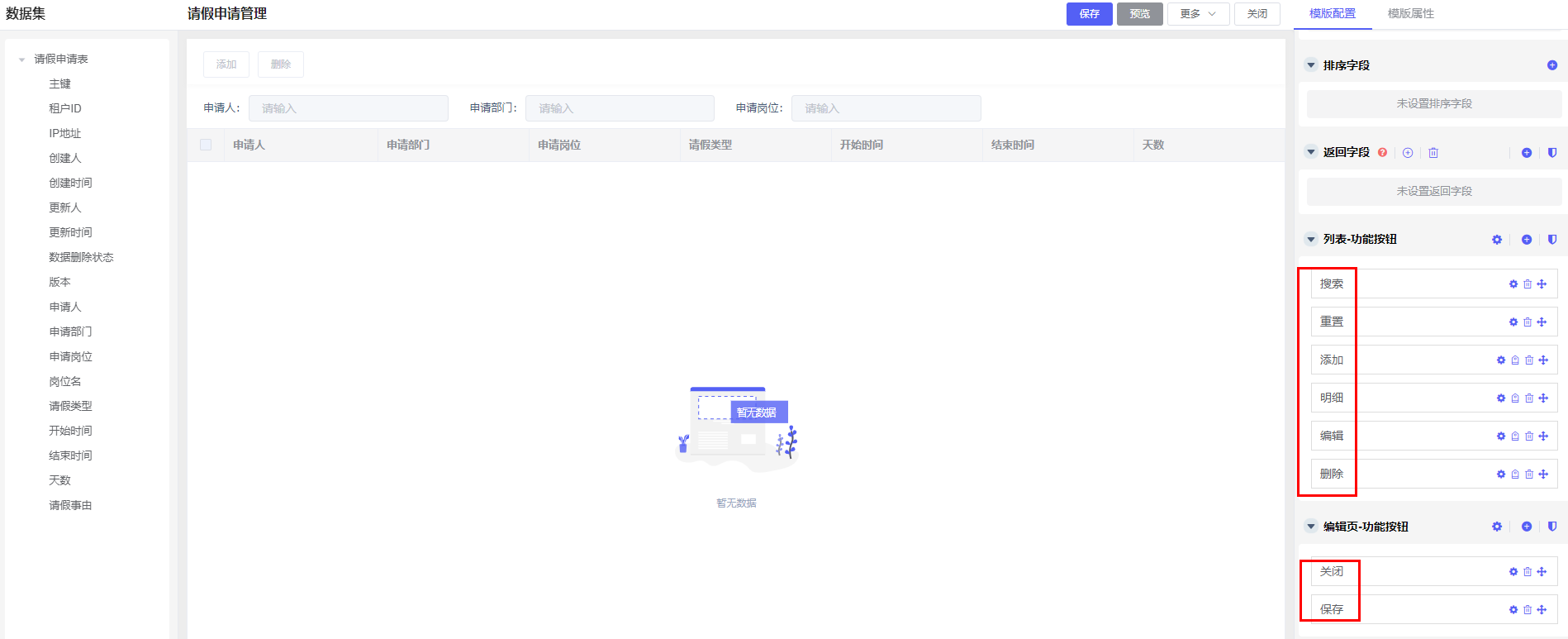1568x639 pixels.
Task: Collapse the 列表-功能按钮 section
Action: click(1310, 240)
